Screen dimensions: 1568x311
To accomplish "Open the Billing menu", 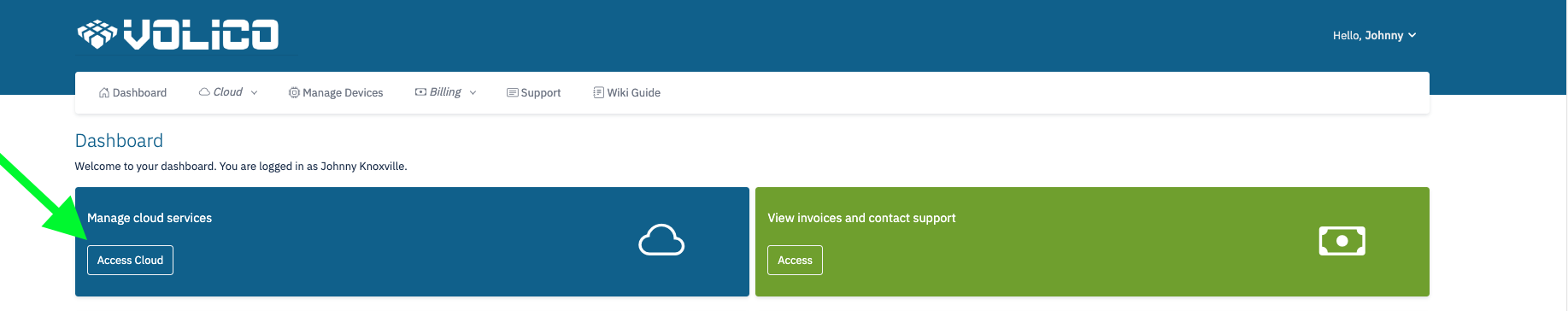I will 445,92.
